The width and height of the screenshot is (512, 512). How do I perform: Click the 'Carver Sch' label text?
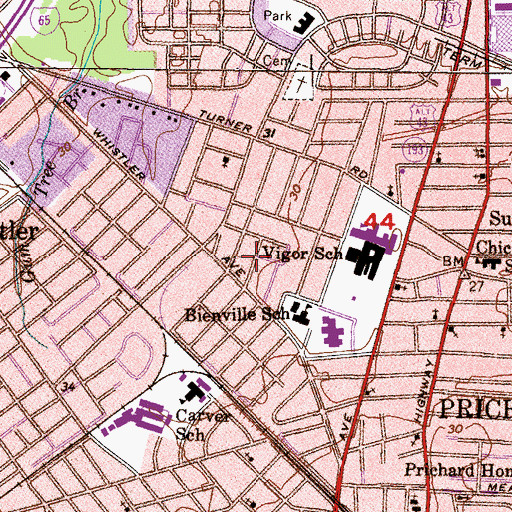pyautogui.click(x=203, y=425)
